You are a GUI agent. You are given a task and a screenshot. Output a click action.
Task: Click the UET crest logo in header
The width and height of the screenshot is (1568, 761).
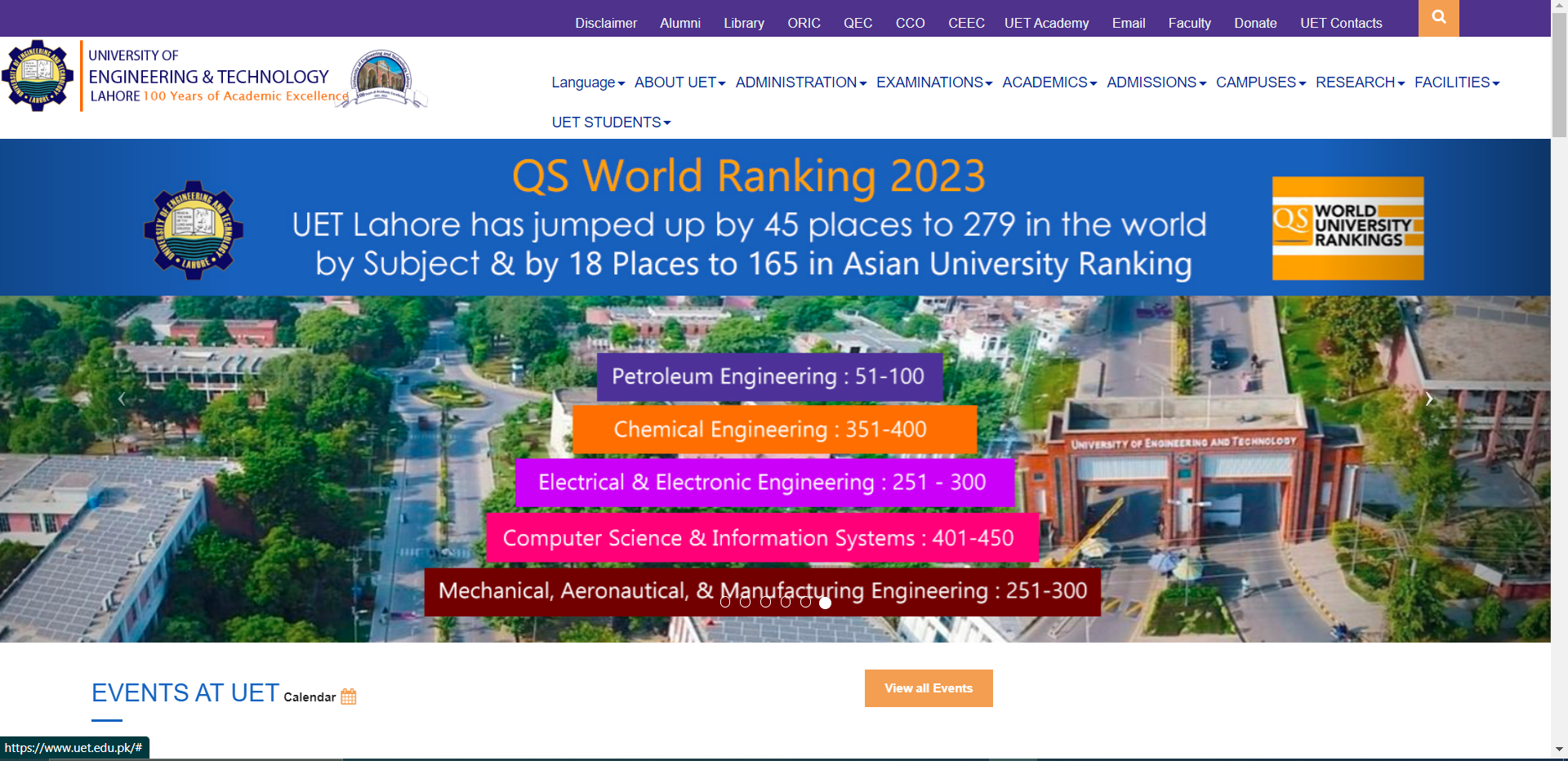(38, 76)
